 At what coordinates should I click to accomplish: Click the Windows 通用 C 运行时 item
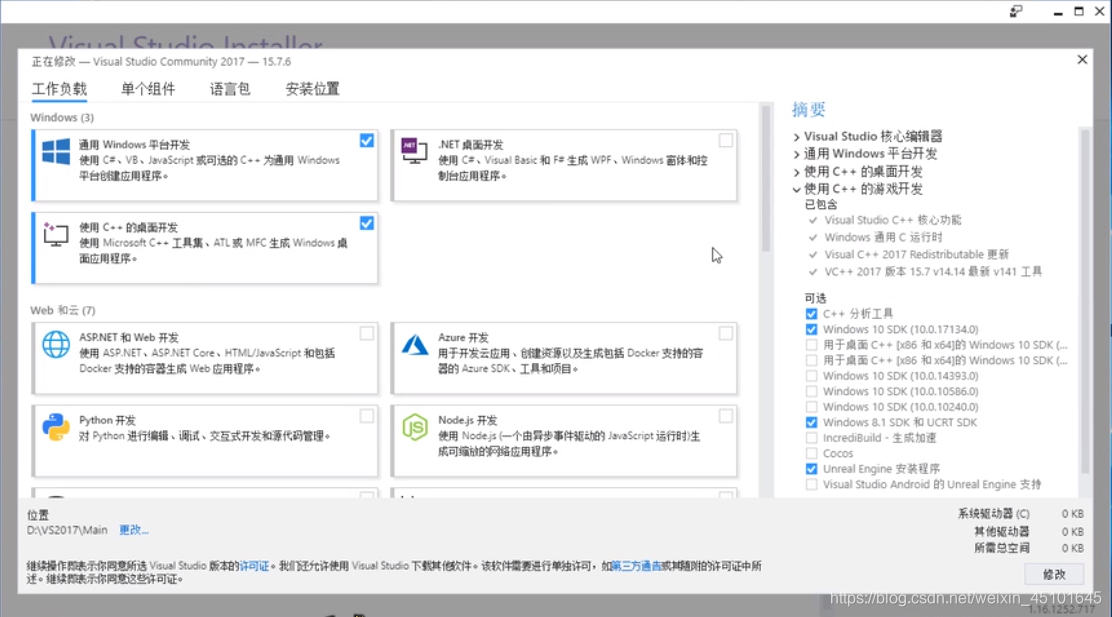(884, 238)
